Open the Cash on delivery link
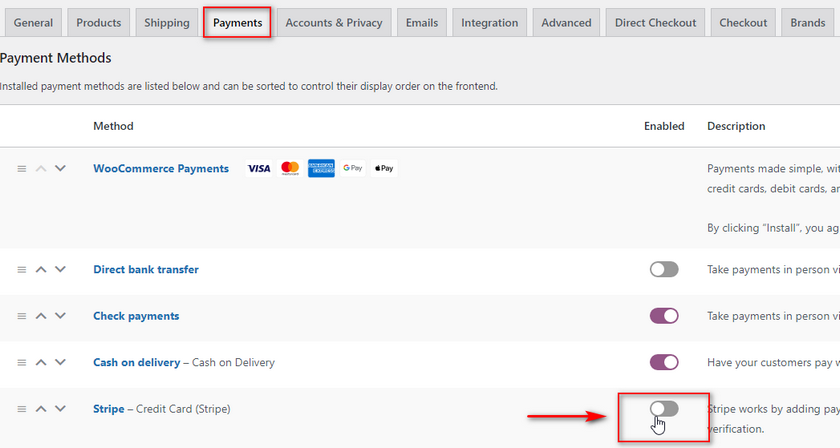Viewport: 840px width, 448px height. point(137,362)
